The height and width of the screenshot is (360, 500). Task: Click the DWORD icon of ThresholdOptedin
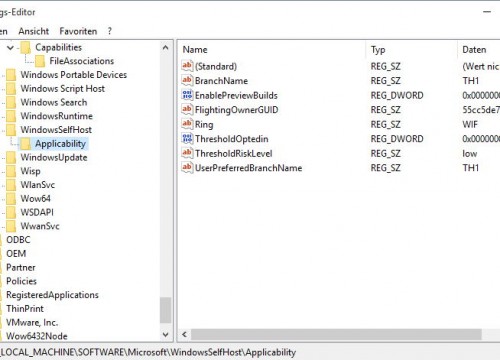[x=187, y=138]
